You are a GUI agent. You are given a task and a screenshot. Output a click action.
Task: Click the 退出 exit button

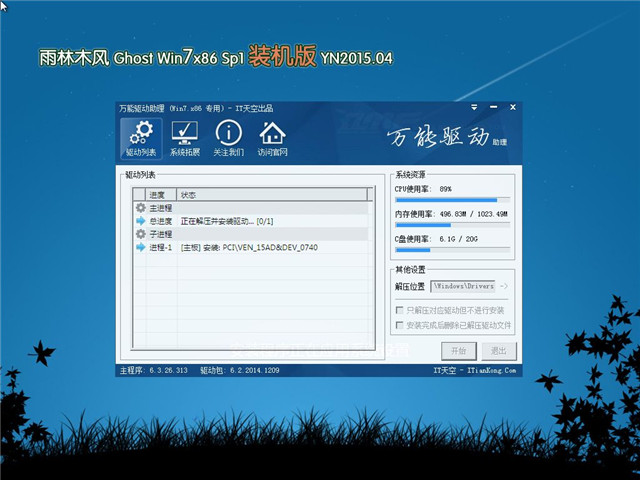click(x=499, y=351)
